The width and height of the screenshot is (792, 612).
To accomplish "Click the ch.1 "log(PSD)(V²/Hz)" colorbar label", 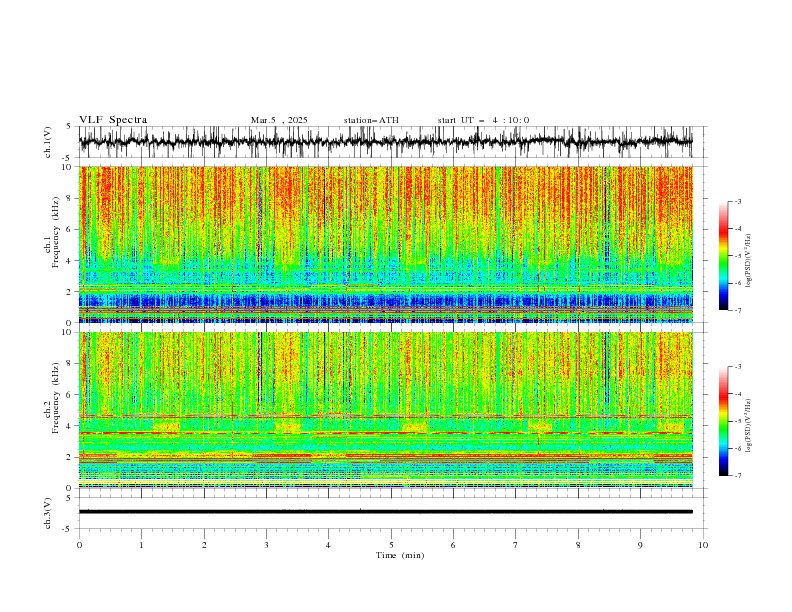I will point(749,261).
